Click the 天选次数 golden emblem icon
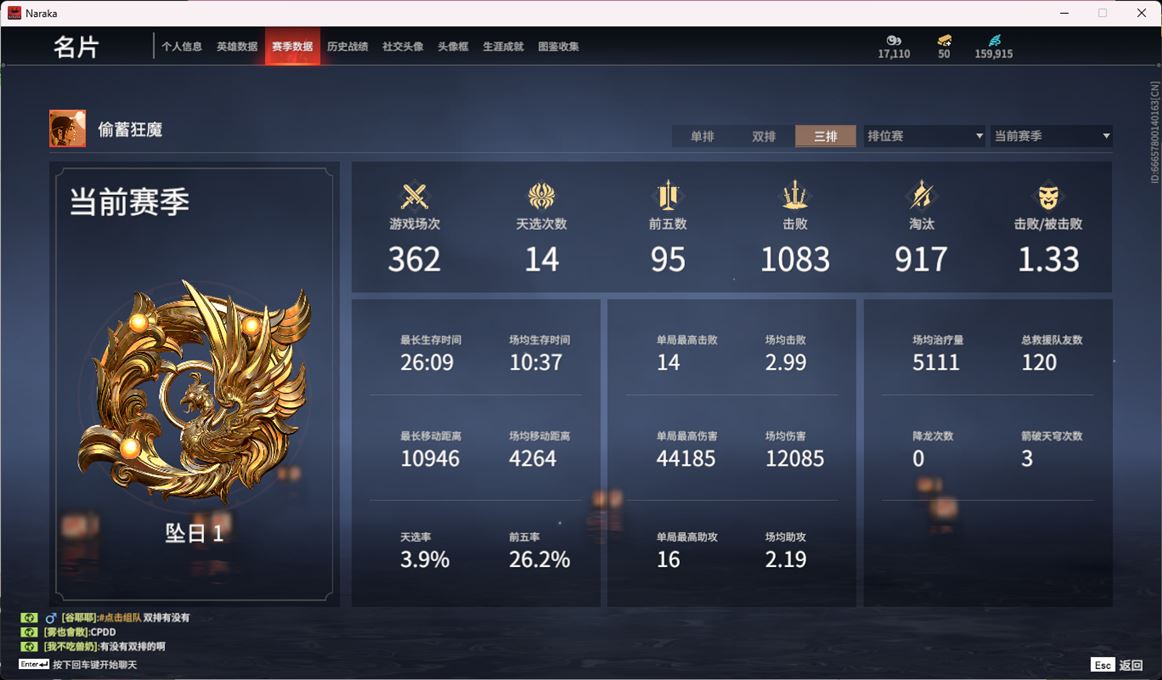Image resolution: width=1162 pixels, height=680 pixels. pos(541,196)
